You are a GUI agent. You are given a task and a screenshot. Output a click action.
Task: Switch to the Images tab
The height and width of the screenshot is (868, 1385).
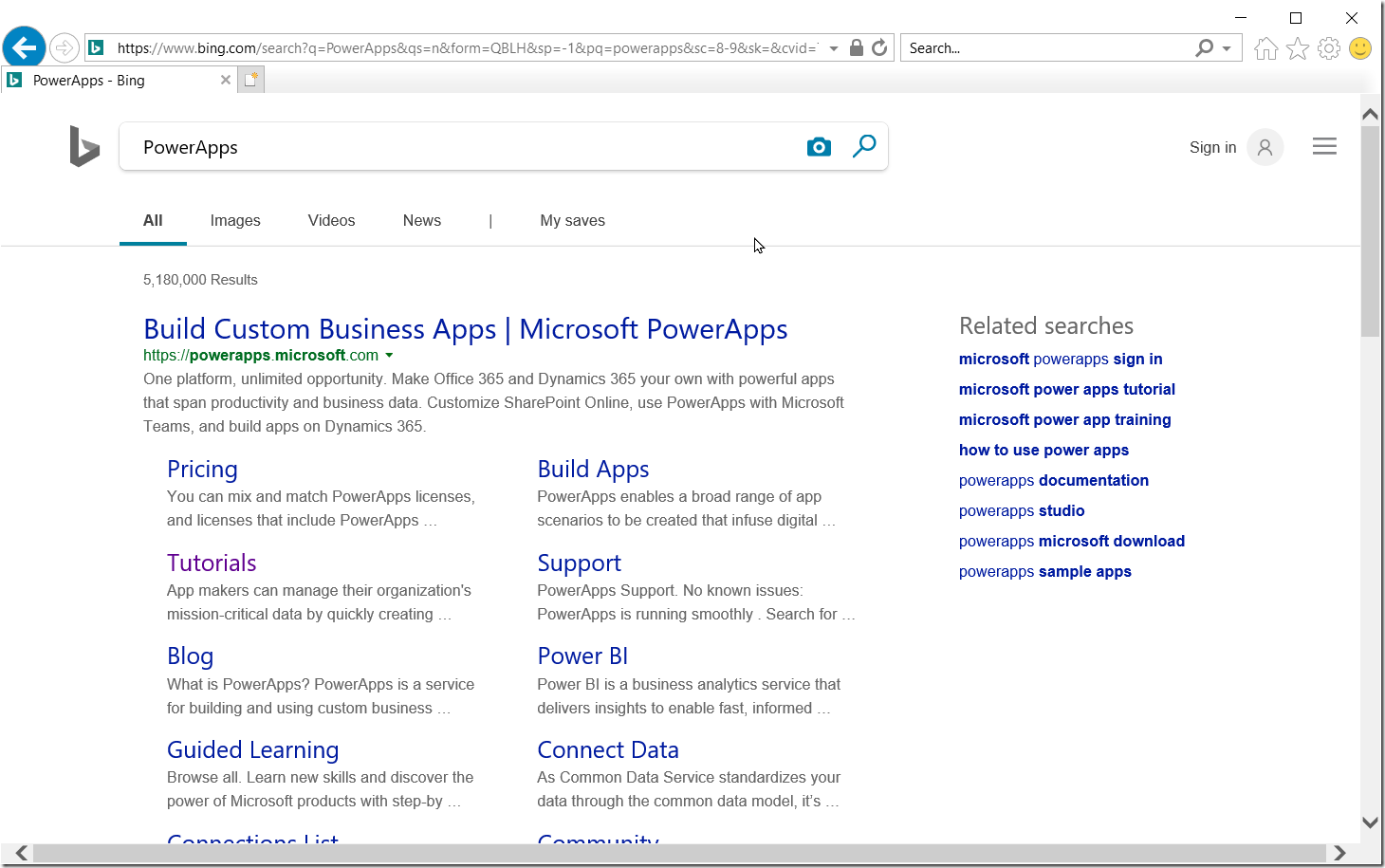point(235,221)
